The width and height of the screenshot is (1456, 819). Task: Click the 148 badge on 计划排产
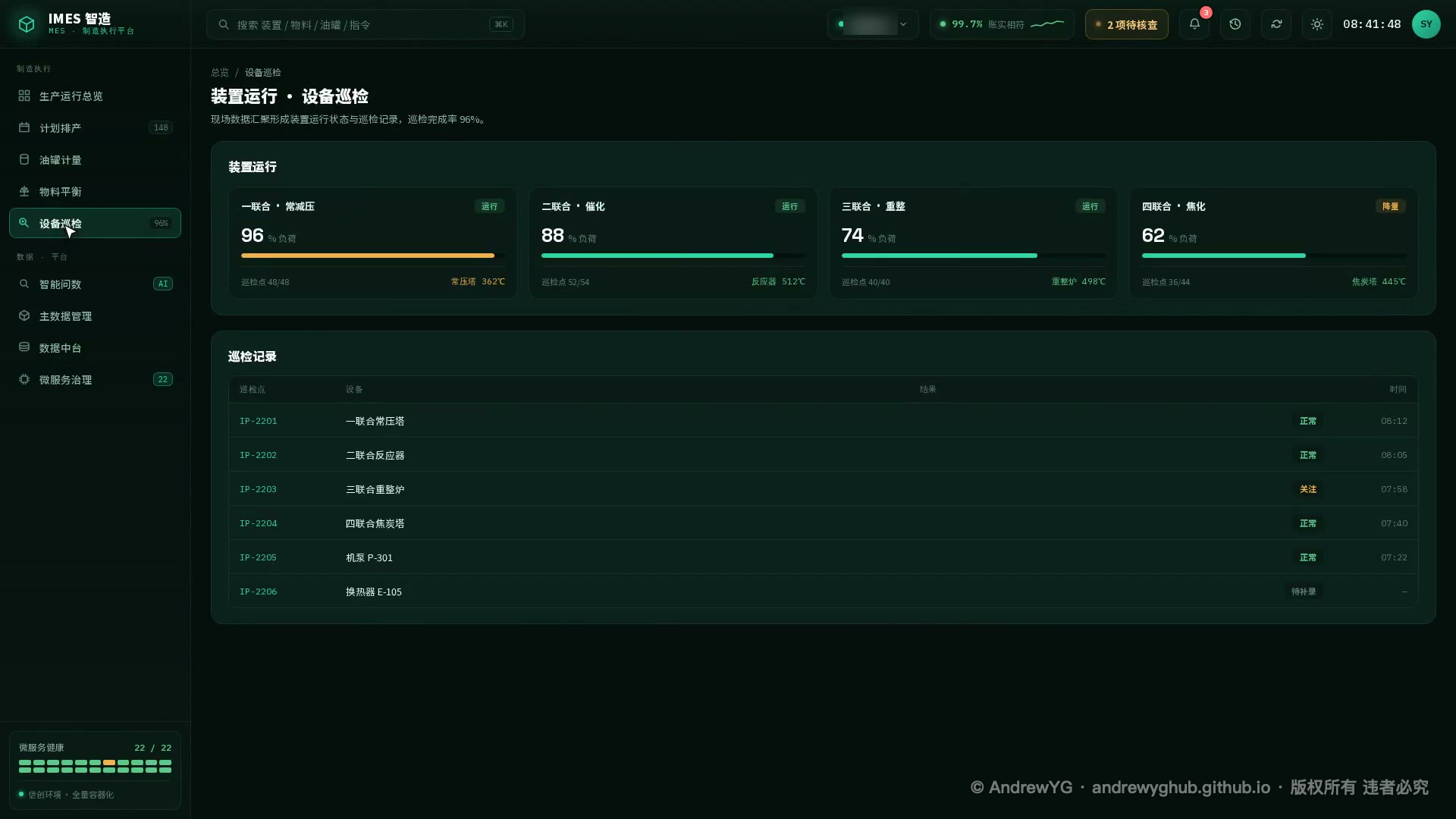[x=161, y=127]
